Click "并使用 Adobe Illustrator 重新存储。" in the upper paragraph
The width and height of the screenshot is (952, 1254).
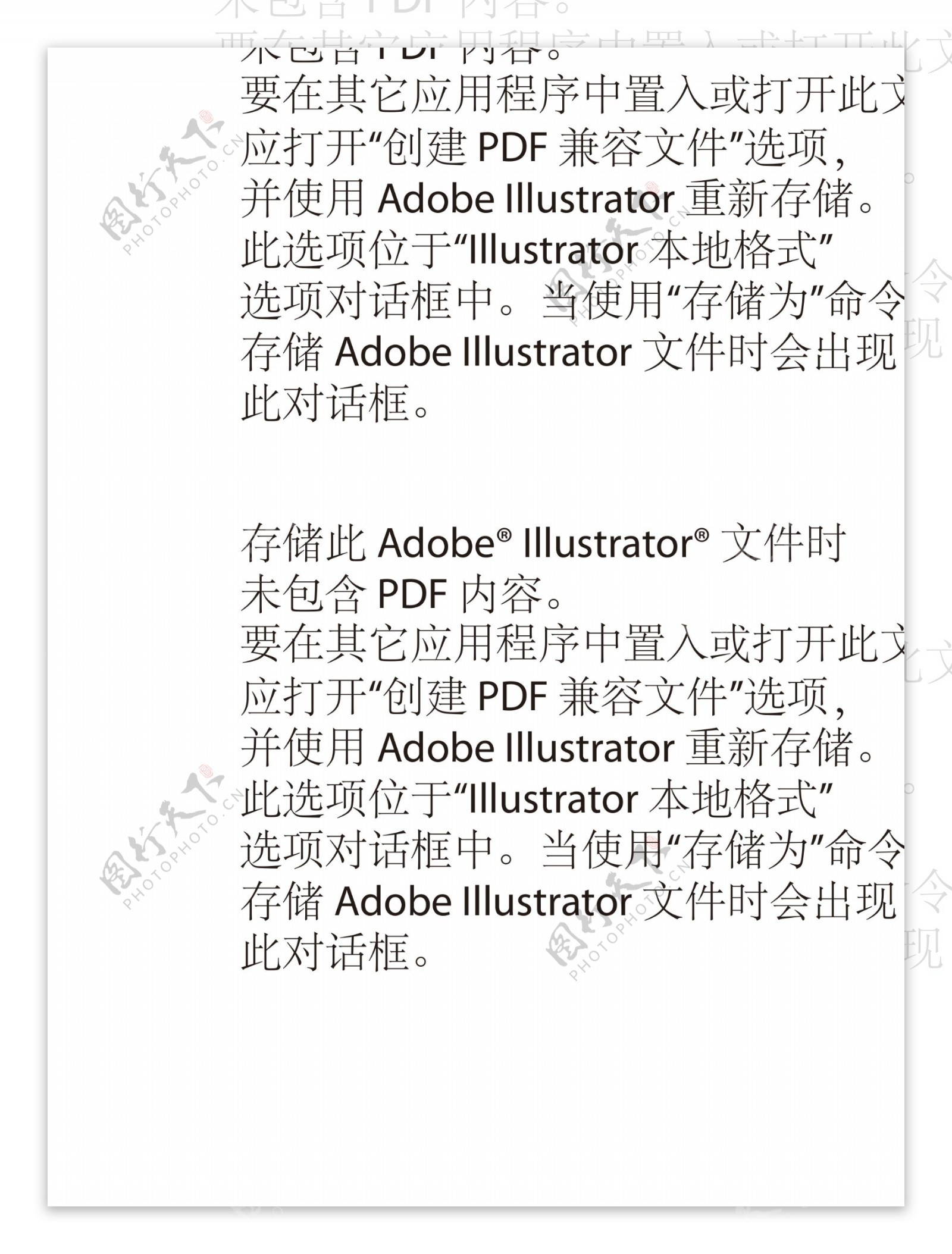point(558,198)
